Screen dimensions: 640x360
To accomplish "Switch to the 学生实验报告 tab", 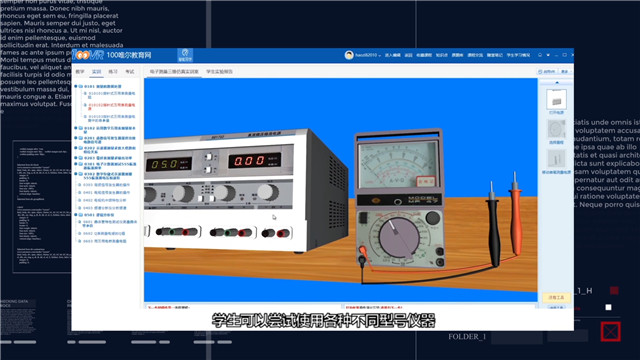I will (220, 71).
